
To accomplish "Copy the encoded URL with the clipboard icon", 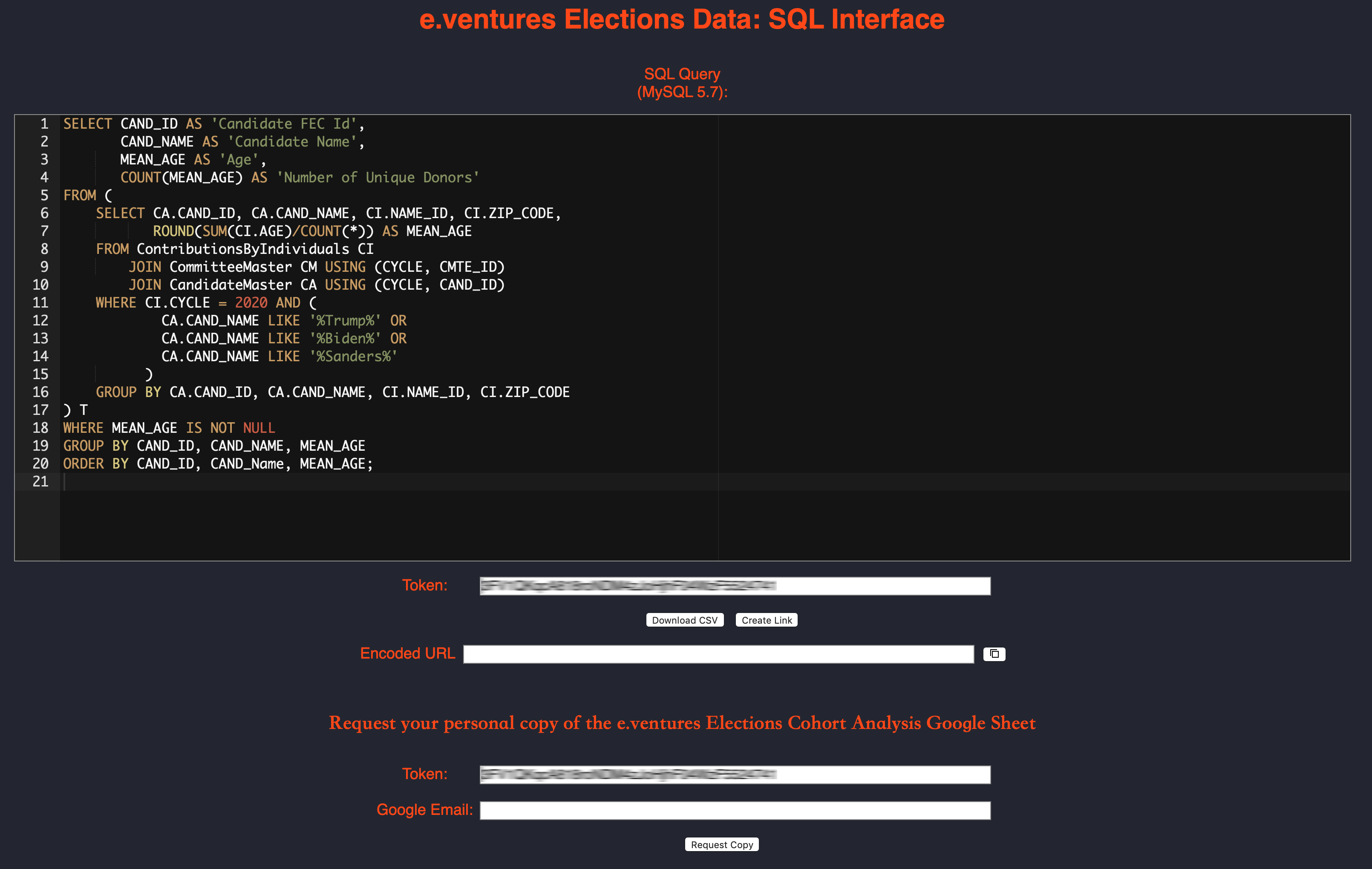I will (x=994, y=654).
